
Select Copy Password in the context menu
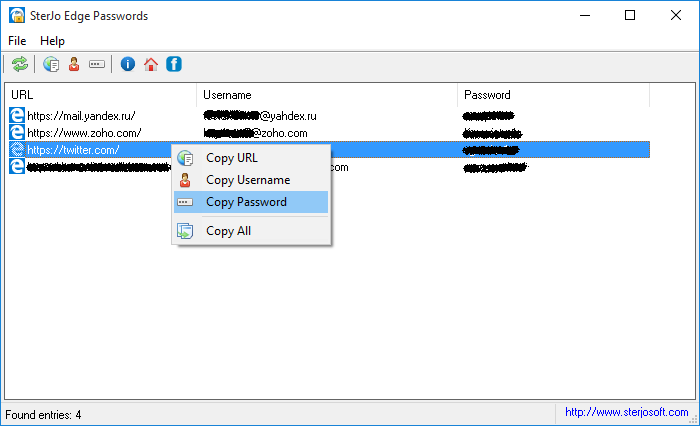[246, 202]
